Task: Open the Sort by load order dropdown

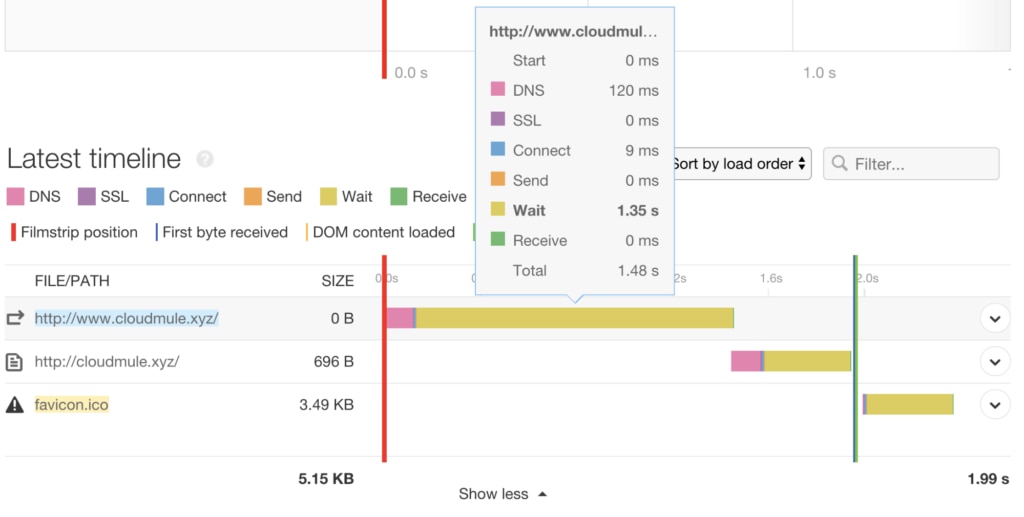Action: point(741,164)
